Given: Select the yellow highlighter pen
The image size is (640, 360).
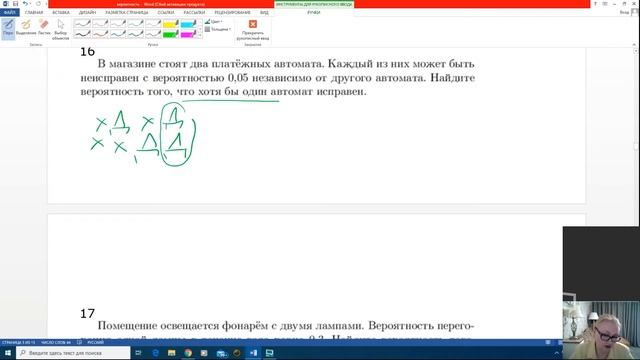Looking at the screenshot, I should [x=171, y=24].
